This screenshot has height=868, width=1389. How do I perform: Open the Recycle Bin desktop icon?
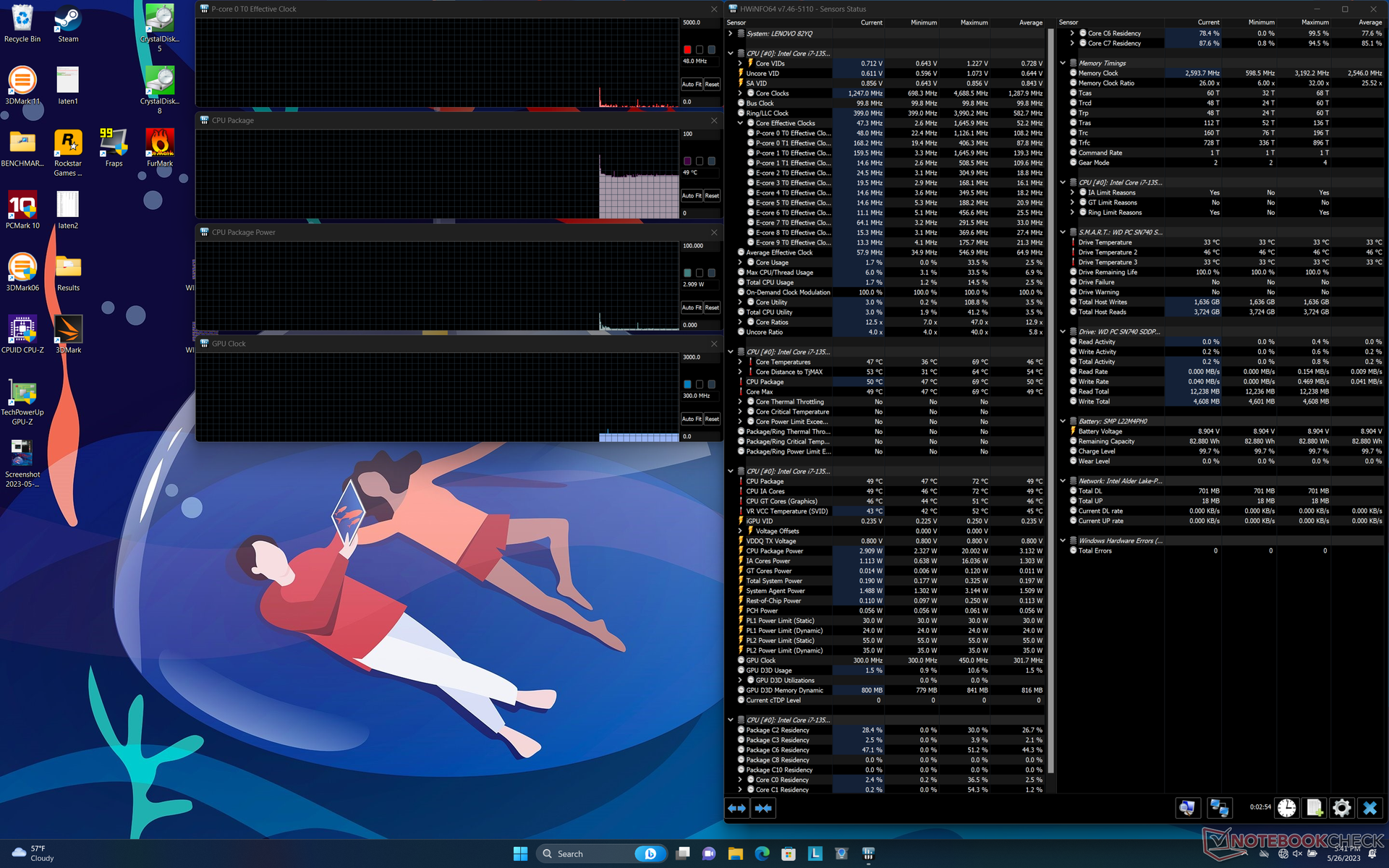[x=22, y=24]
